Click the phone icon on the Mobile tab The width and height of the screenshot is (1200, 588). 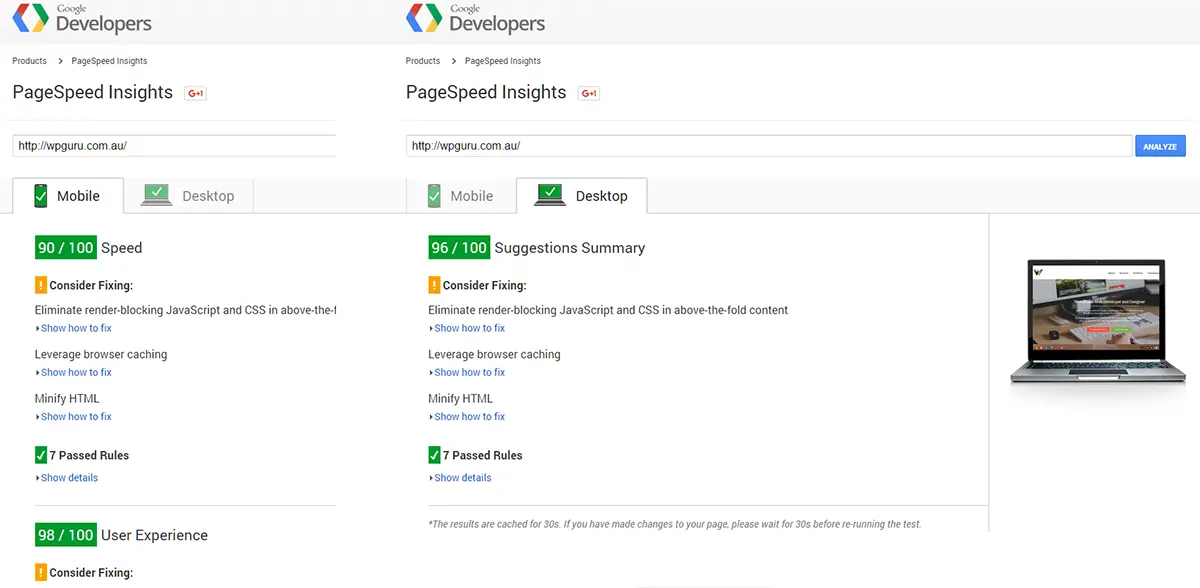pos(41,196)
